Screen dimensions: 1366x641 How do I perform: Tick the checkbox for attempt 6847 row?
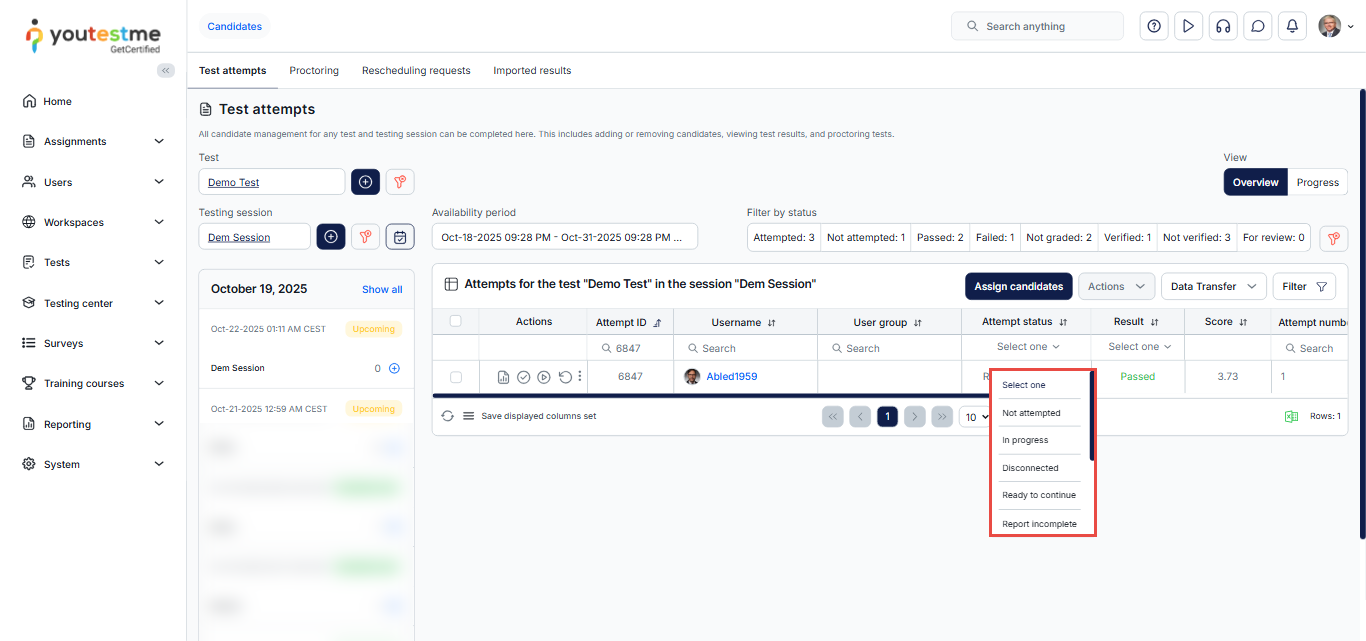pyautogui.click(x=456, y=377)
